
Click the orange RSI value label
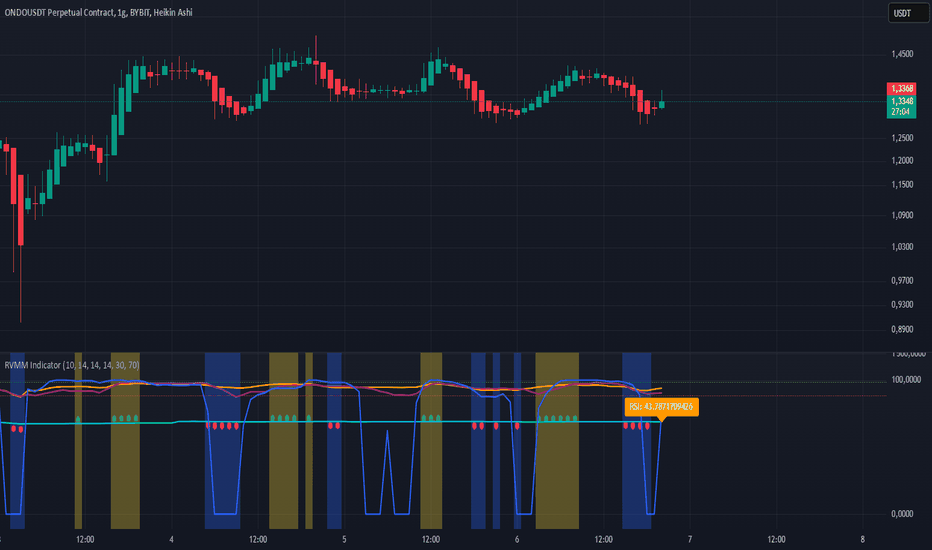pyautogui.click(x=662, y=407)
